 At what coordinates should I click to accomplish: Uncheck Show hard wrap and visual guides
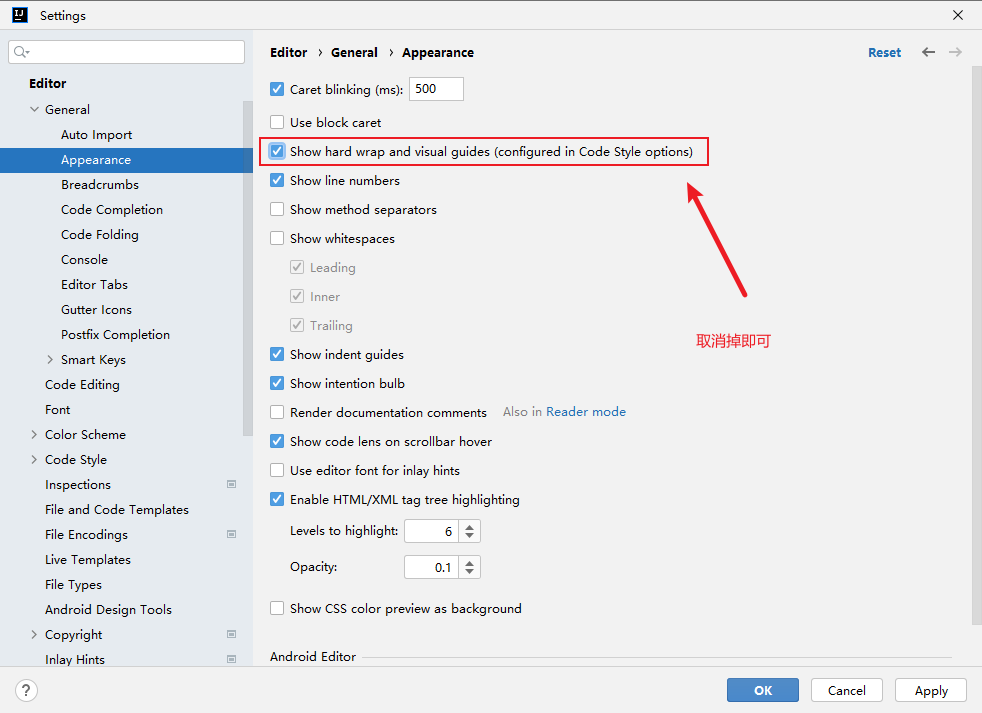pos(277,152)
